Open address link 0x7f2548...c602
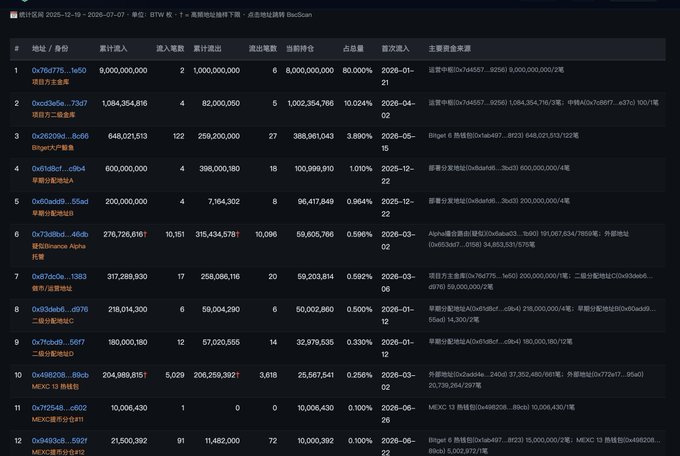Image resolution: width=680 pixels, height=456 pixels. point(59,408)
